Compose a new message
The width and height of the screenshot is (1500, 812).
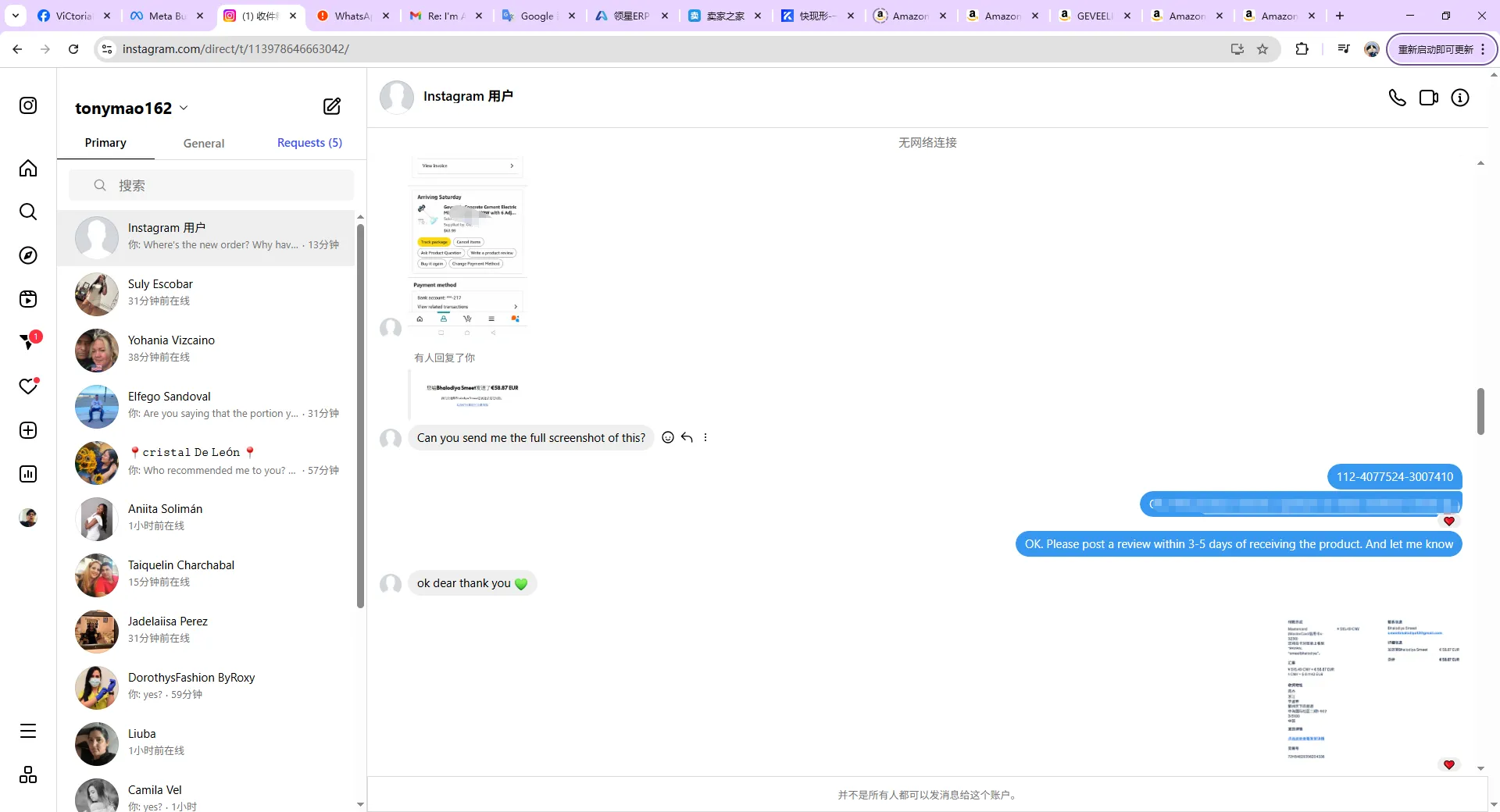[x=332, y=106]
